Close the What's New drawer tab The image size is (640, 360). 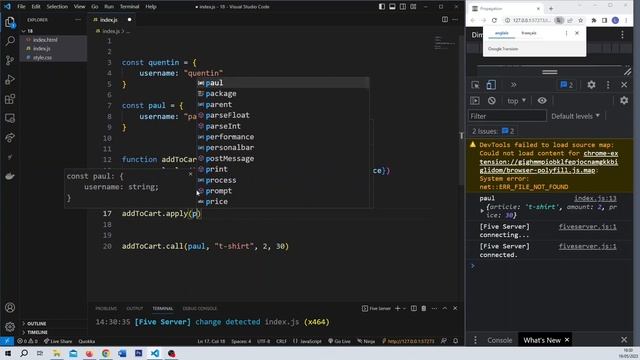[x=567, y=340]
